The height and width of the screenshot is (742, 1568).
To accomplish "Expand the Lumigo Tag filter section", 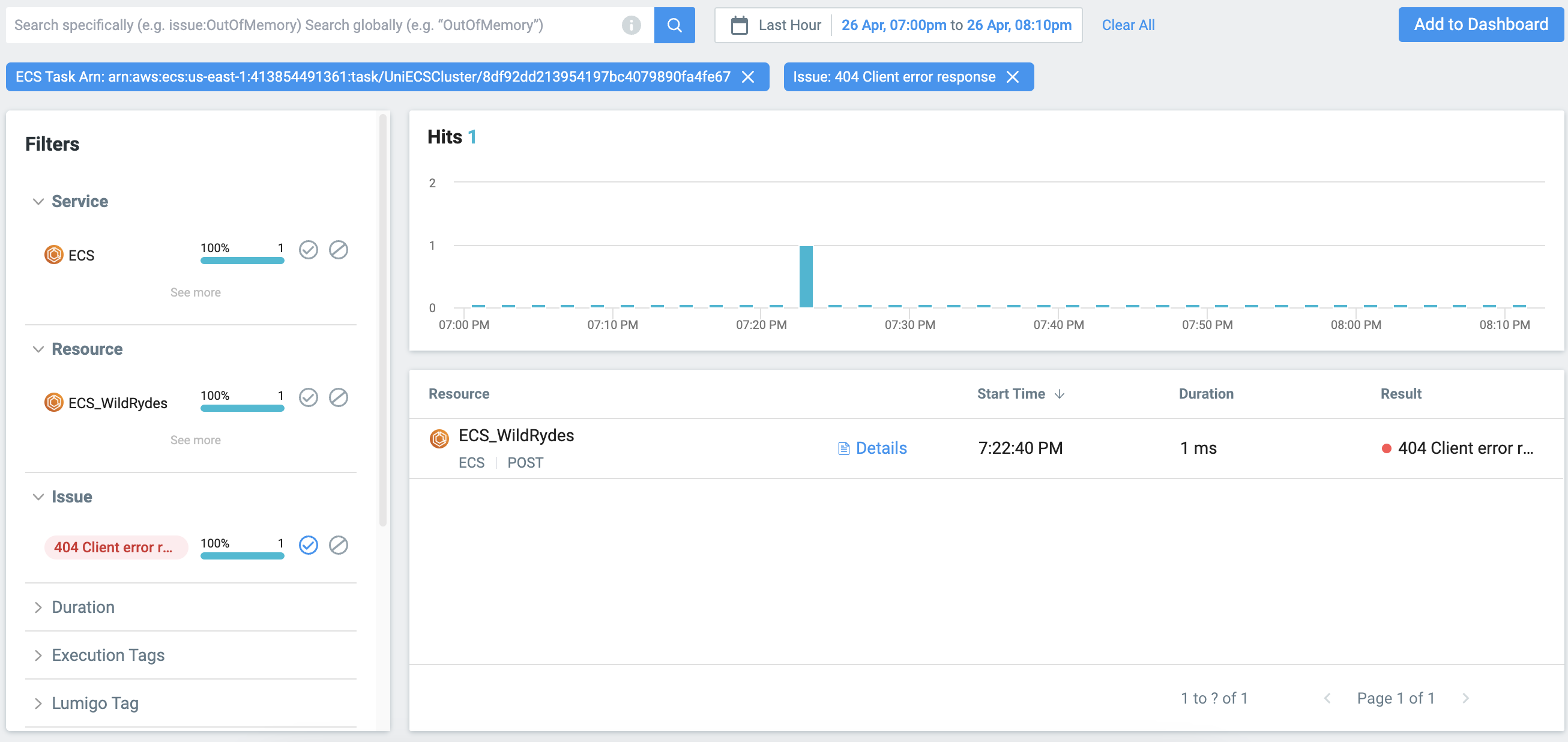I will [x=38, y=703].
